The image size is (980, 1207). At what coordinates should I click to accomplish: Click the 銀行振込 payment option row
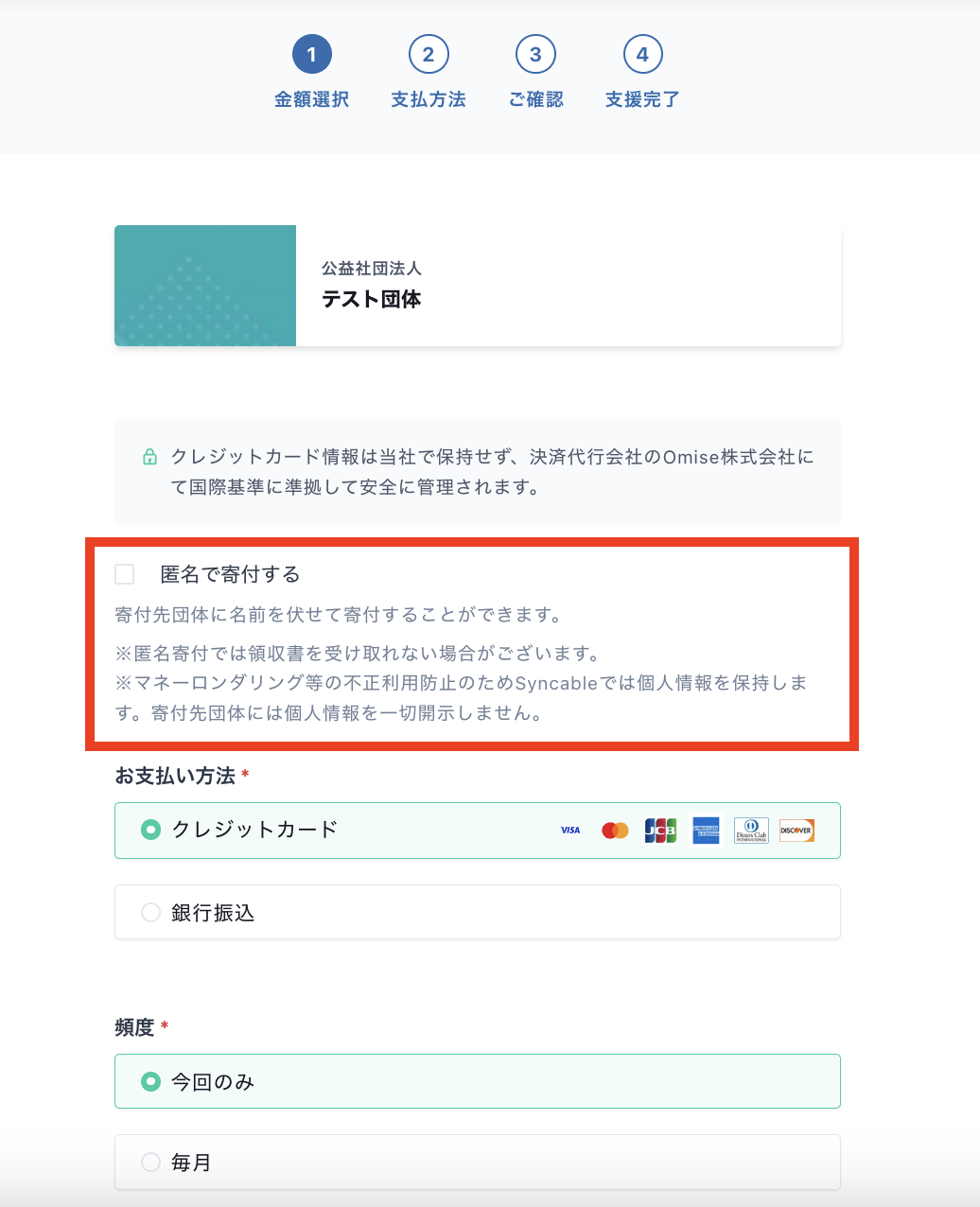click(x=477, y=912)
